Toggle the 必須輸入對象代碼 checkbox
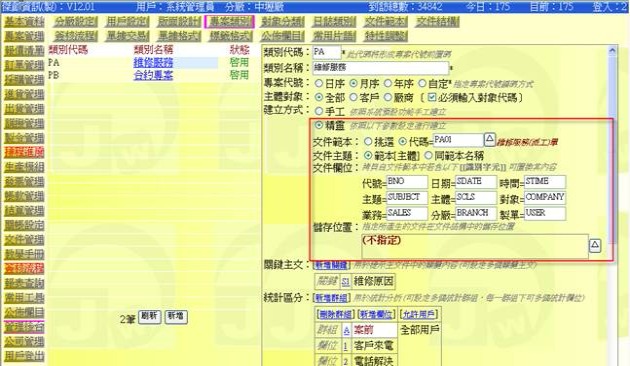630x366 pixels. coord(432,97)
